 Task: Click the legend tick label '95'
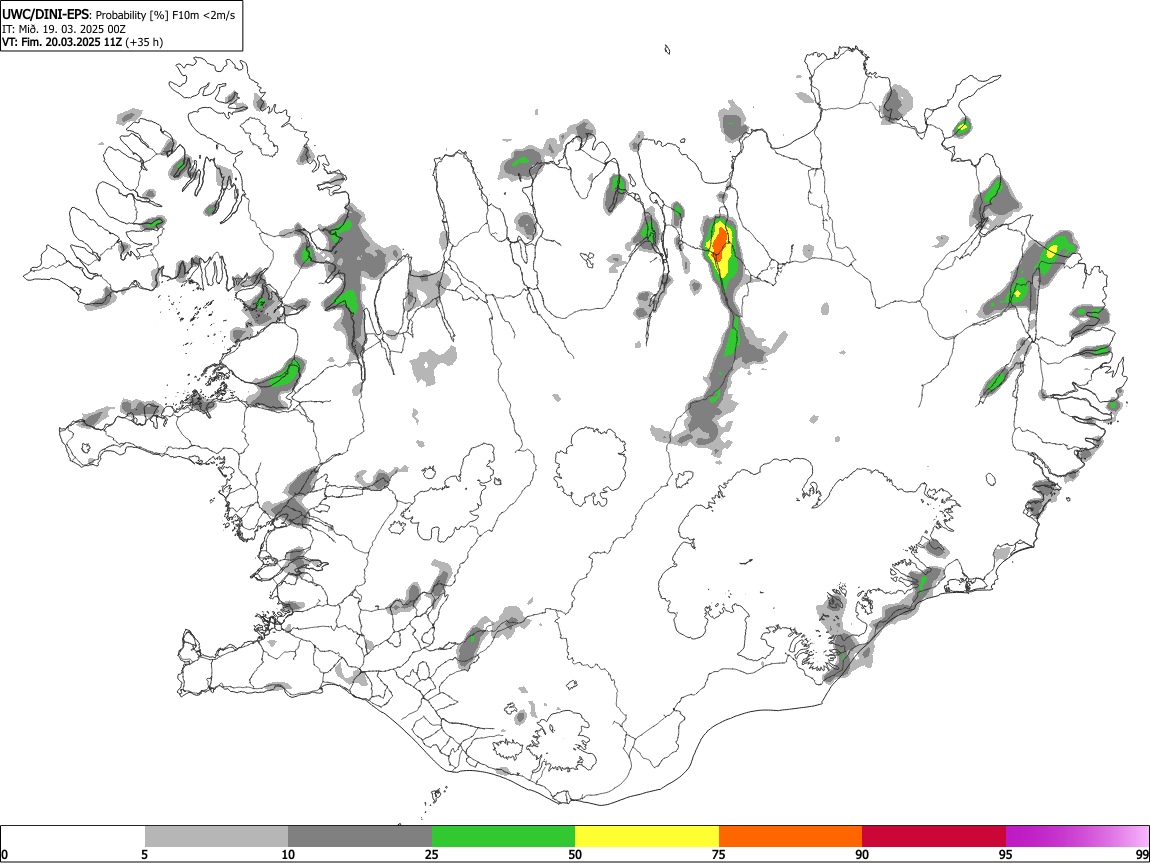tap(1006, 854)
